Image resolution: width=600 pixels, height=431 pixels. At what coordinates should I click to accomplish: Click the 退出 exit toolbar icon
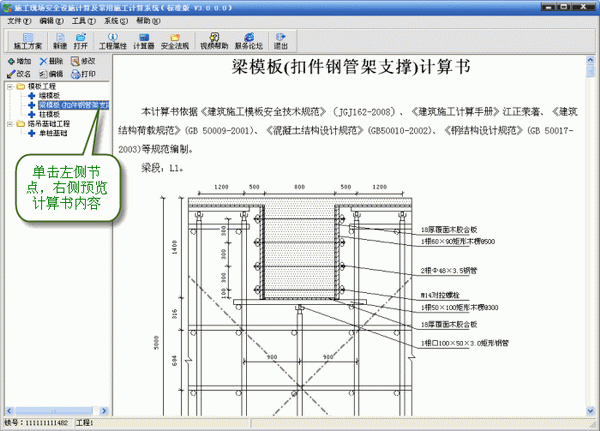click(x=280, y=40)
